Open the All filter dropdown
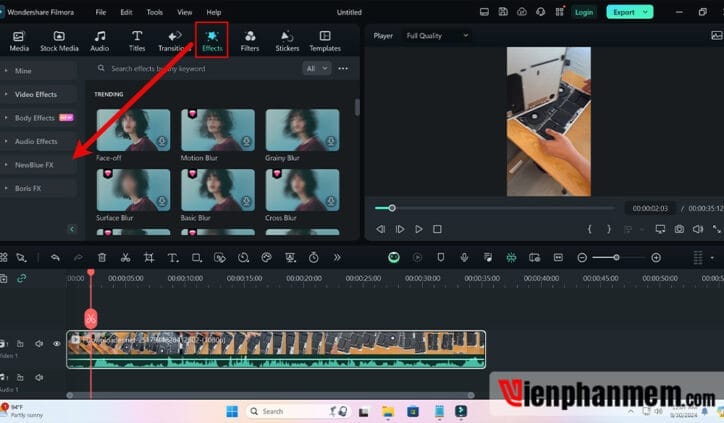The image size is (724, 423). pos(317,68)
